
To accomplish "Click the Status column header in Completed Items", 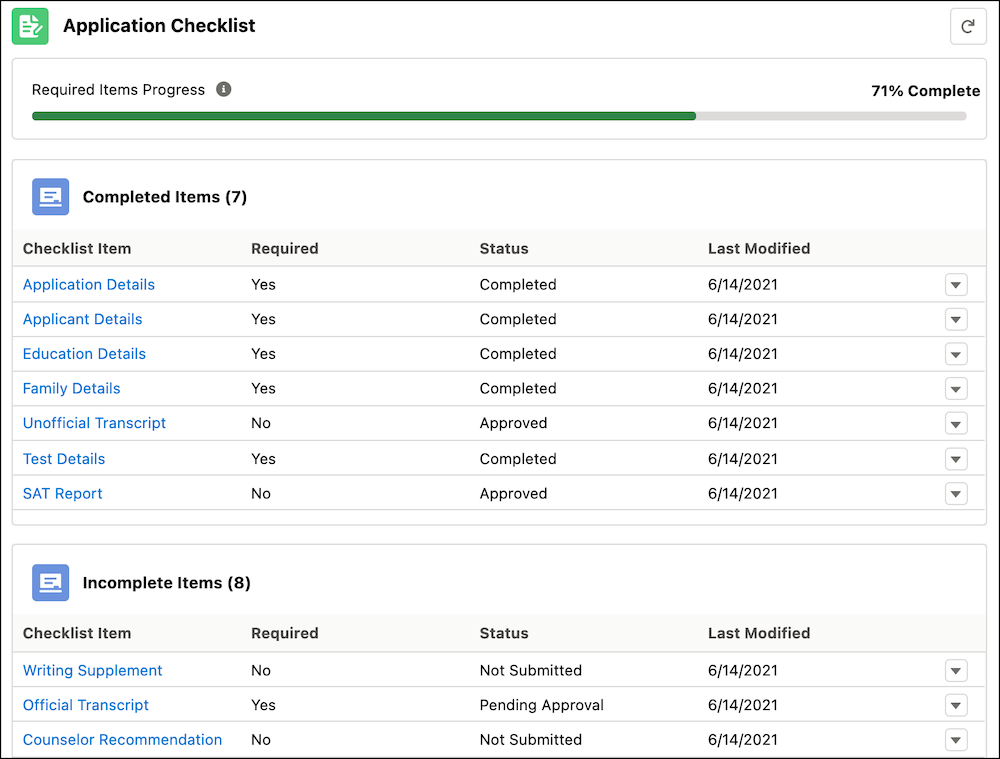I will [504, 248].
